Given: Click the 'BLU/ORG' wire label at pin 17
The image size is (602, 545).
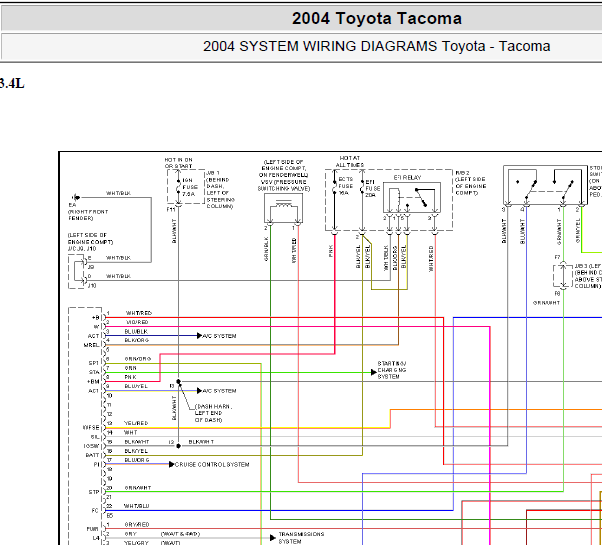Looking at the screenshot, I should [137, 460].
